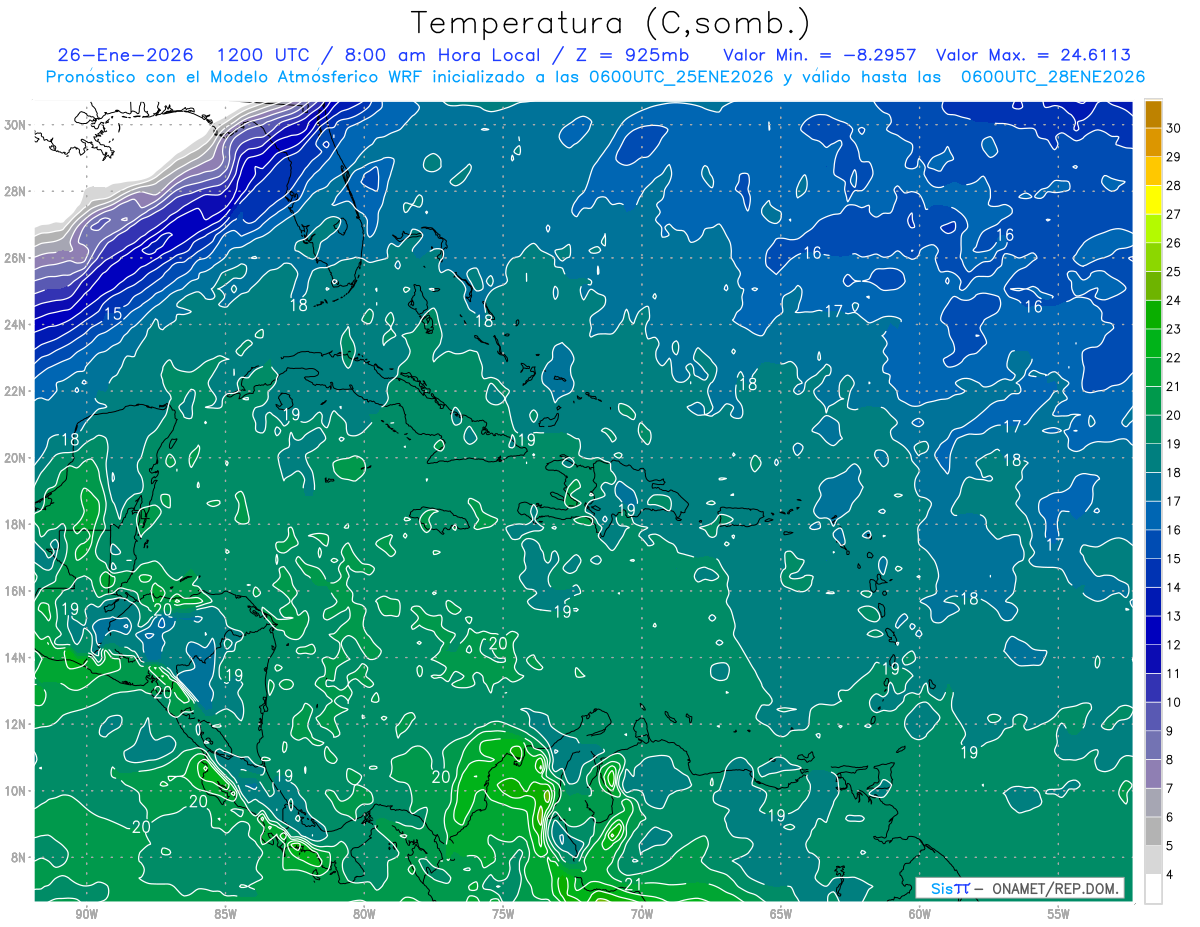This screenshot has width=1200, height=927.
Task: Click the "18N" latitude axis label
Action: [16, 524]
